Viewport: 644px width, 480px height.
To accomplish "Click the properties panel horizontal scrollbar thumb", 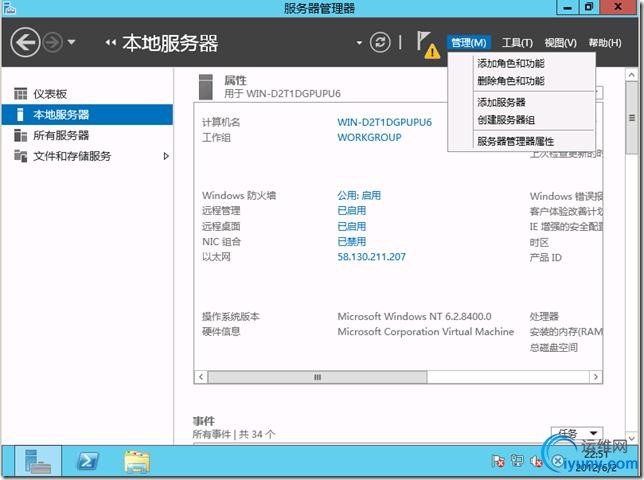I will [x=317, y=377].
